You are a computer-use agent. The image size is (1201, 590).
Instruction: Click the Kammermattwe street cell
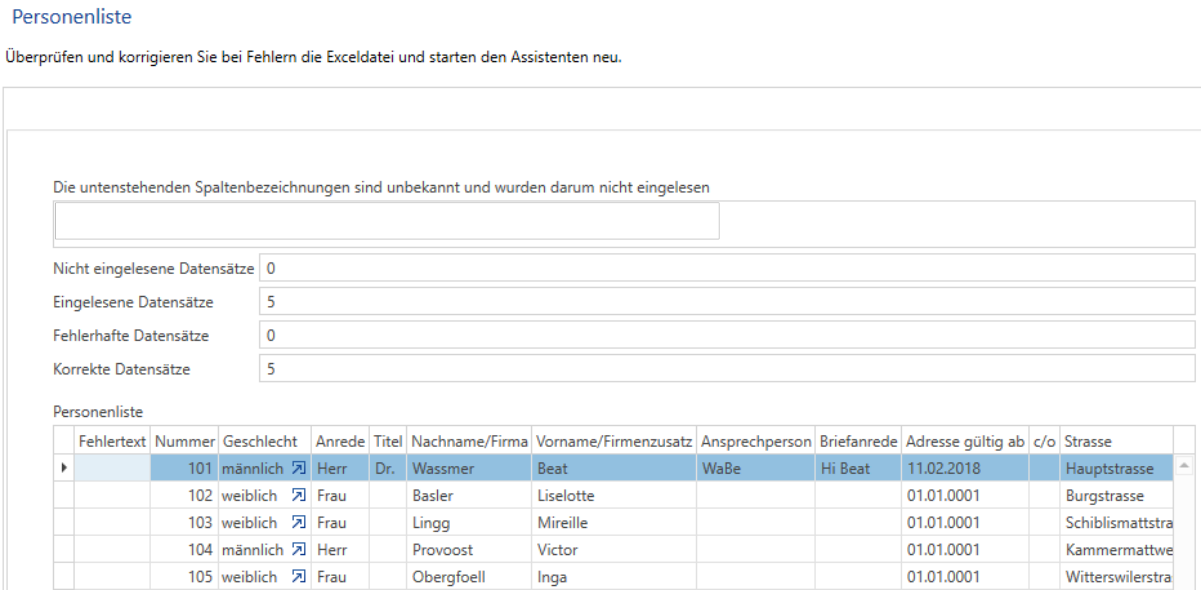(x=1116, y=550)
